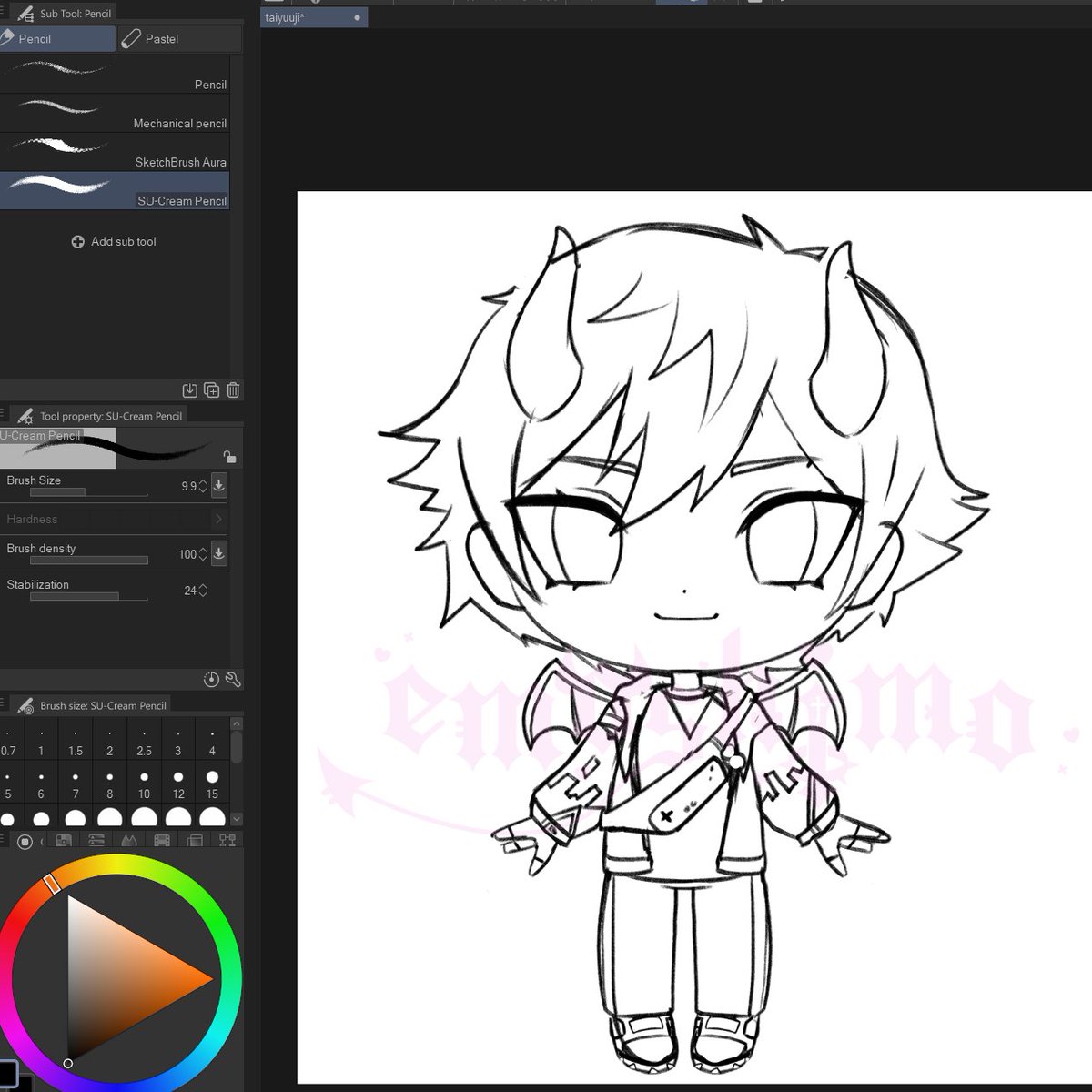Adjust the Brush Size slider

click(89, 492)
